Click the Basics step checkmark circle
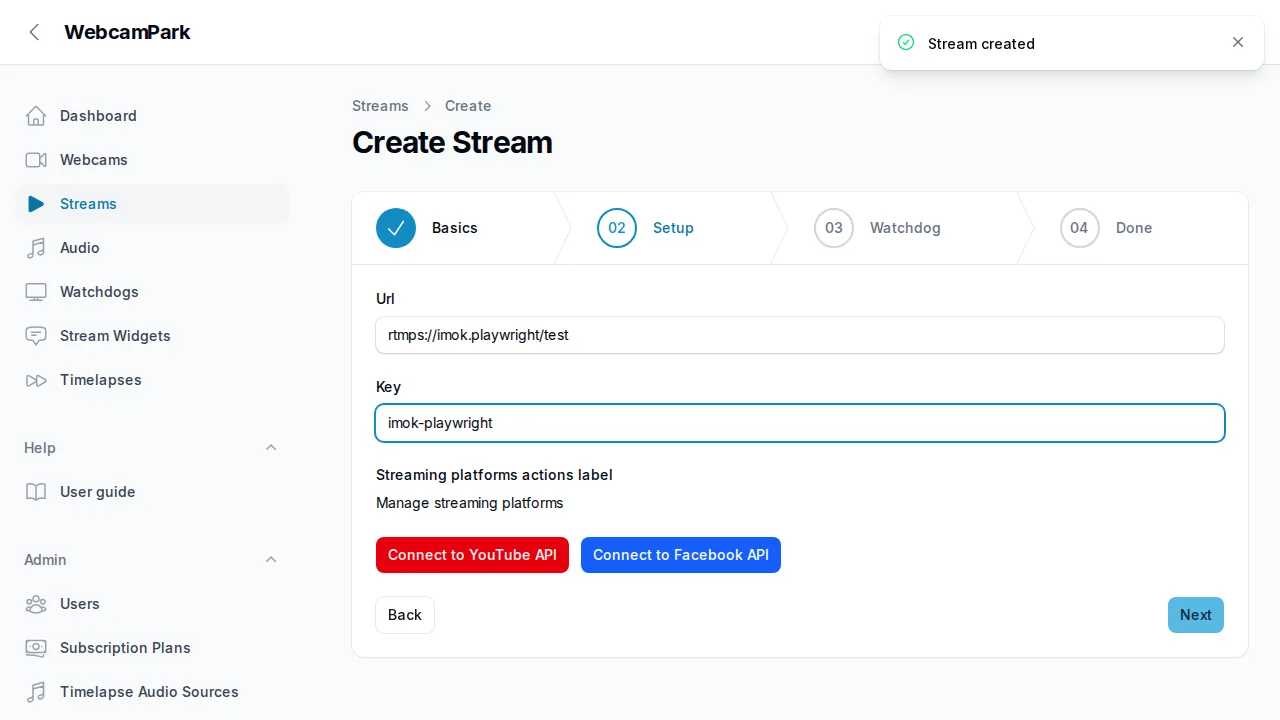The height and width of the screenshot is (720, 1280). 396,228
